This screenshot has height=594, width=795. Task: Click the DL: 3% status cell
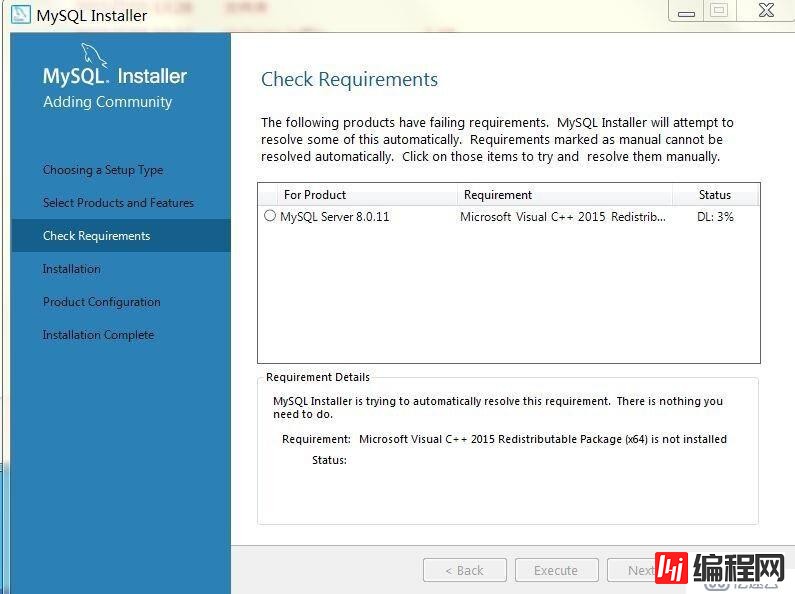point(715,217)
